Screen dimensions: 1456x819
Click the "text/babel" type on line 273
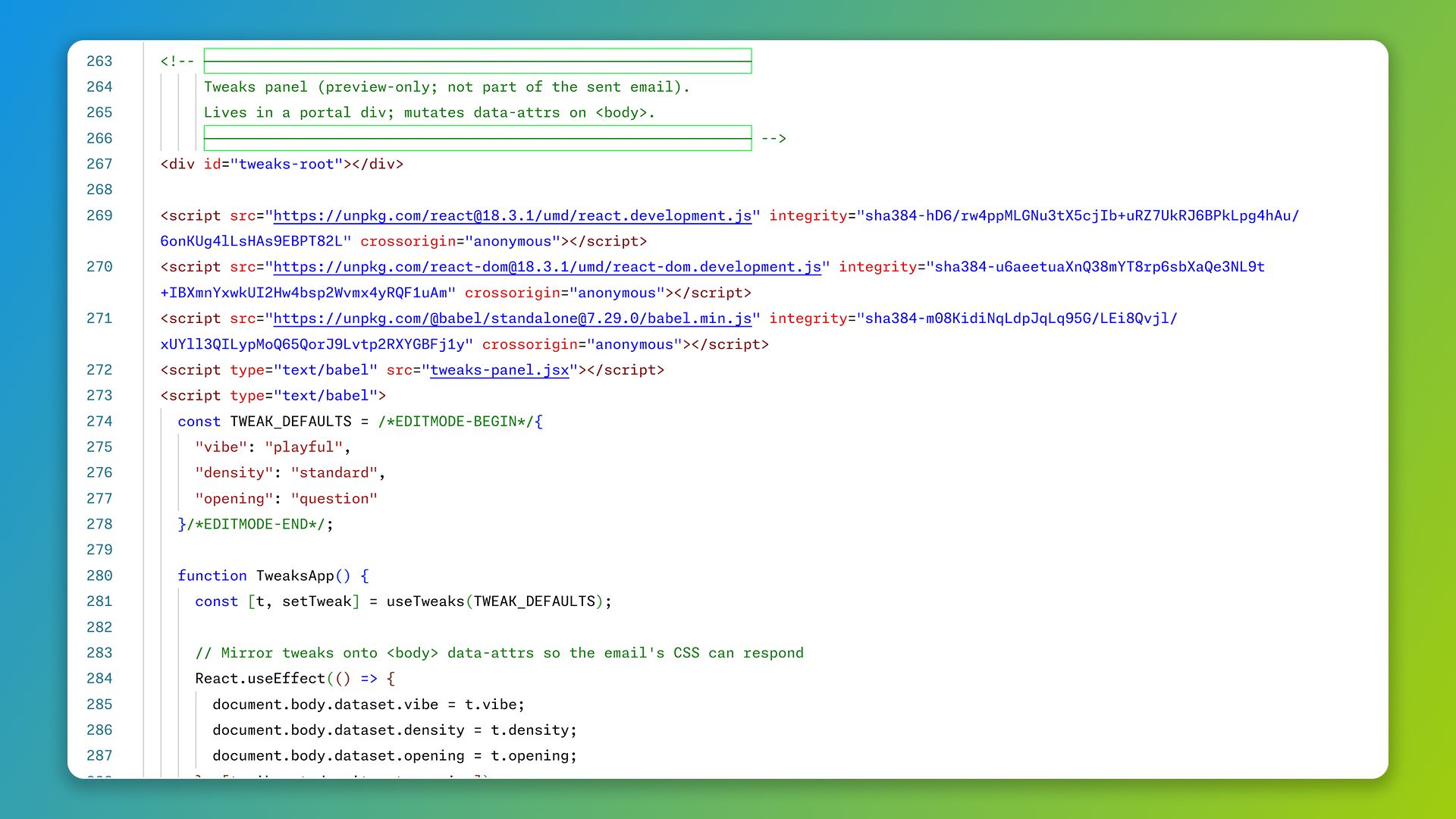tap(325, 396)
